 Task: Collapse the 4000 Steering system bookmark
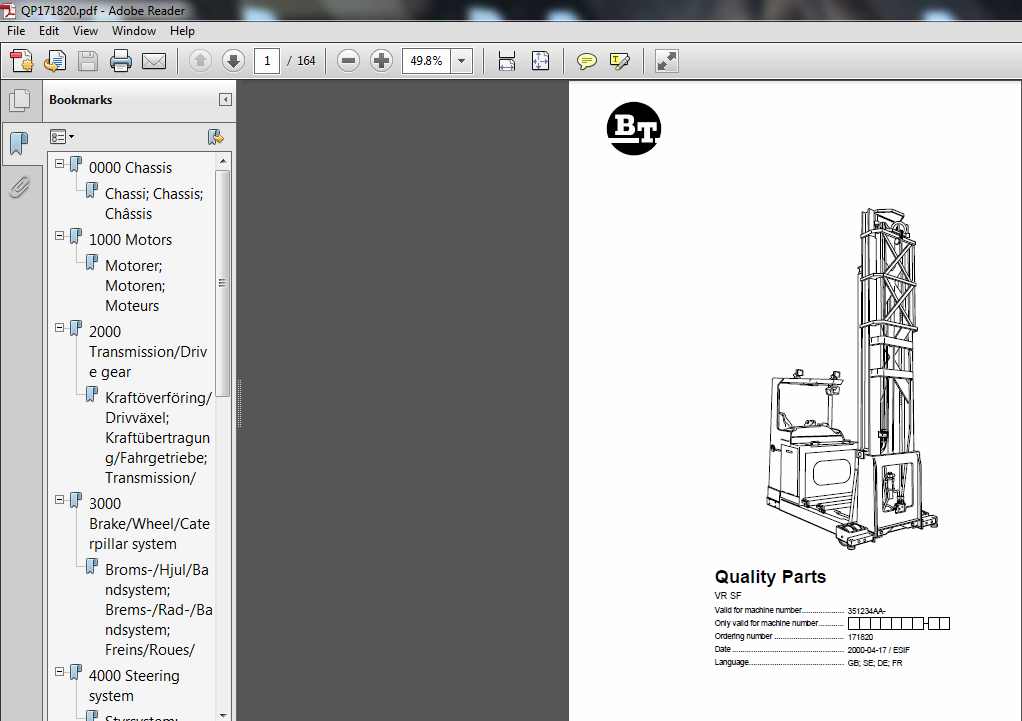pyautogui.click(x=59, y=671)
